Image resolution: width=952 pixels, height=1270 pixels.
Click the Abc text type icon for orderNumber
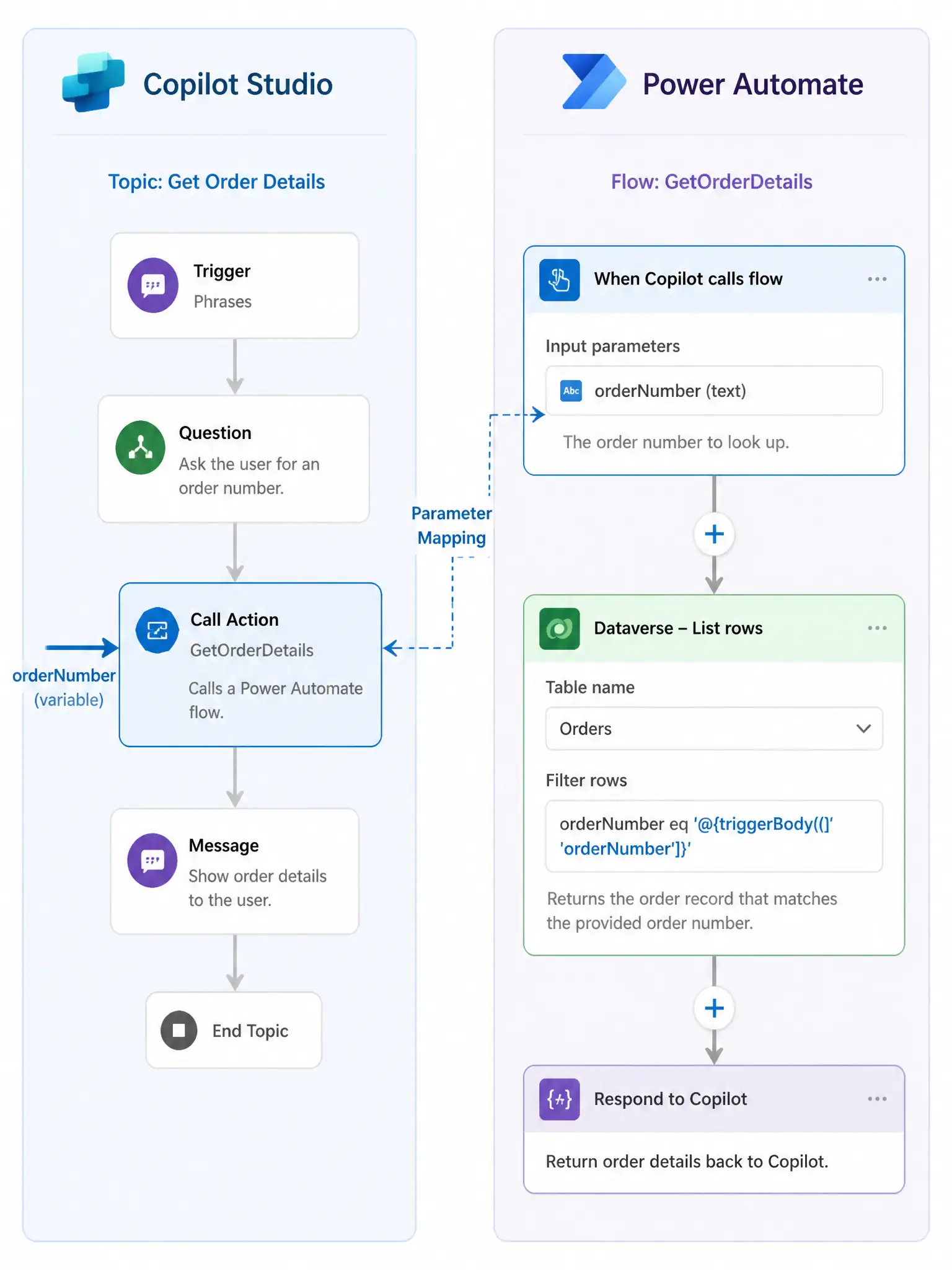point(571,391)
